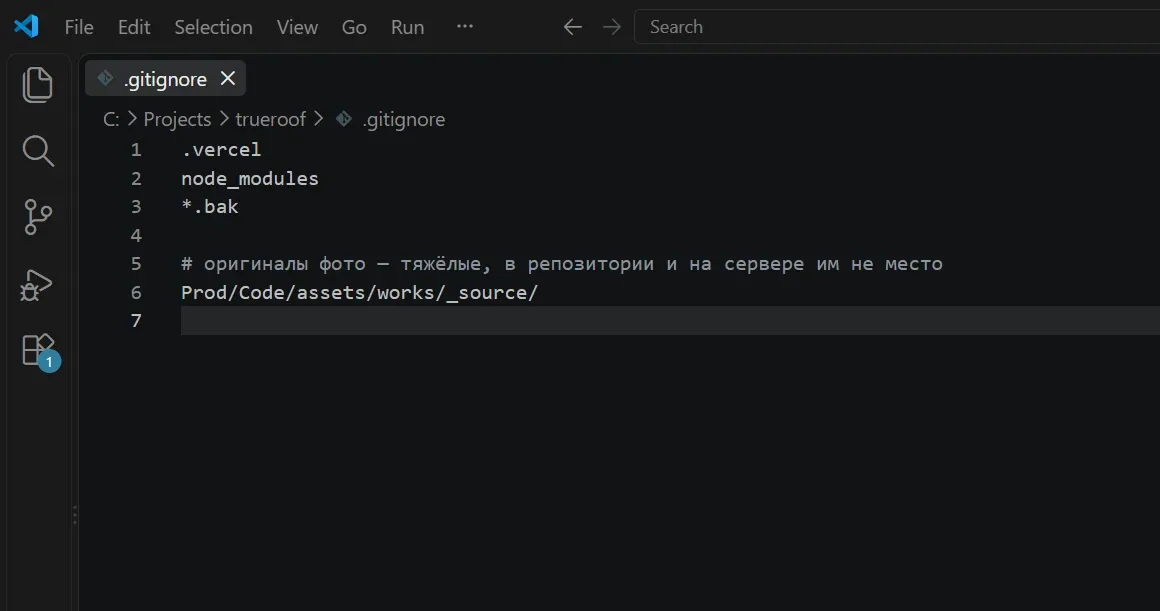Click the trueroof breadcrumb segment
Image resolution: width=1160 pixels, height=611 pixels.
point(270,119)
